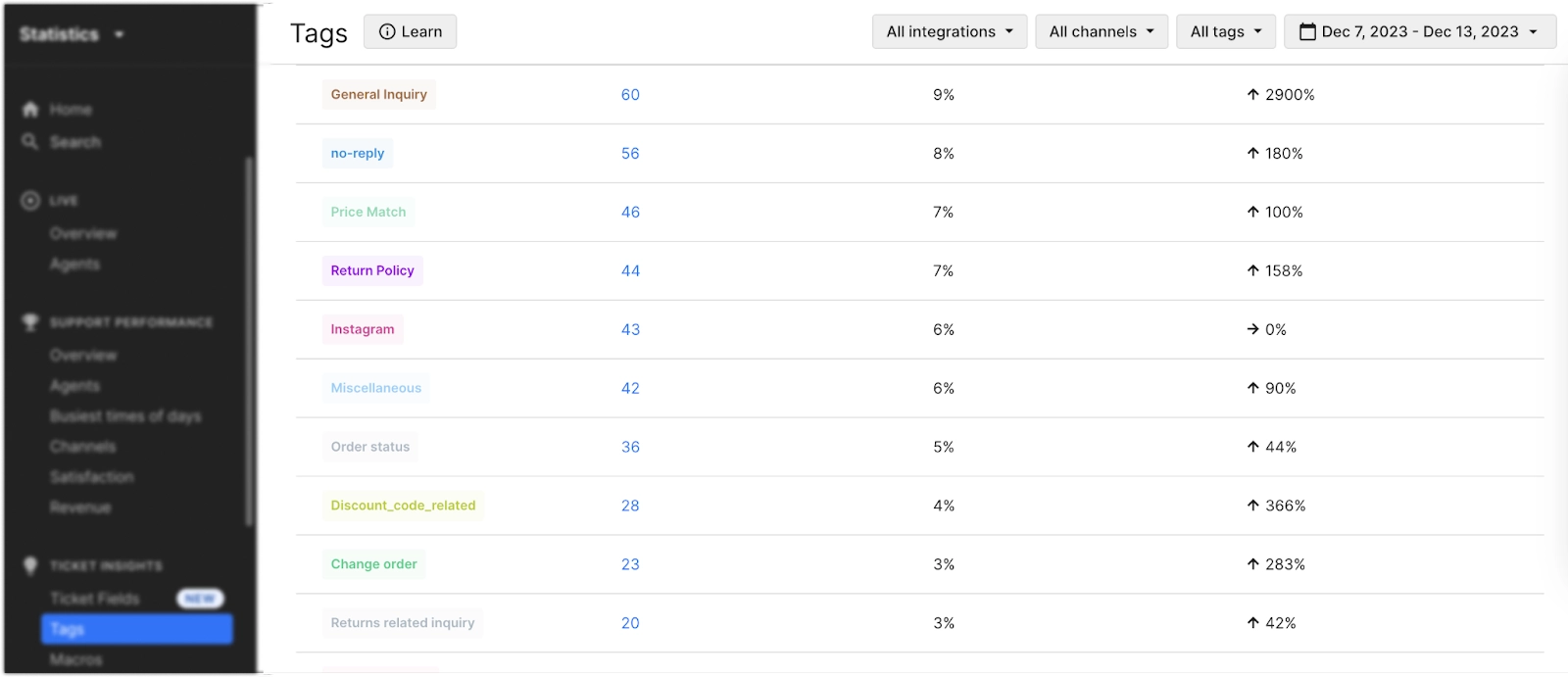Screen dimensions: 1568x677
Task: Select Ticket Fields in sidebar
Action: click(x=95, y=599)
